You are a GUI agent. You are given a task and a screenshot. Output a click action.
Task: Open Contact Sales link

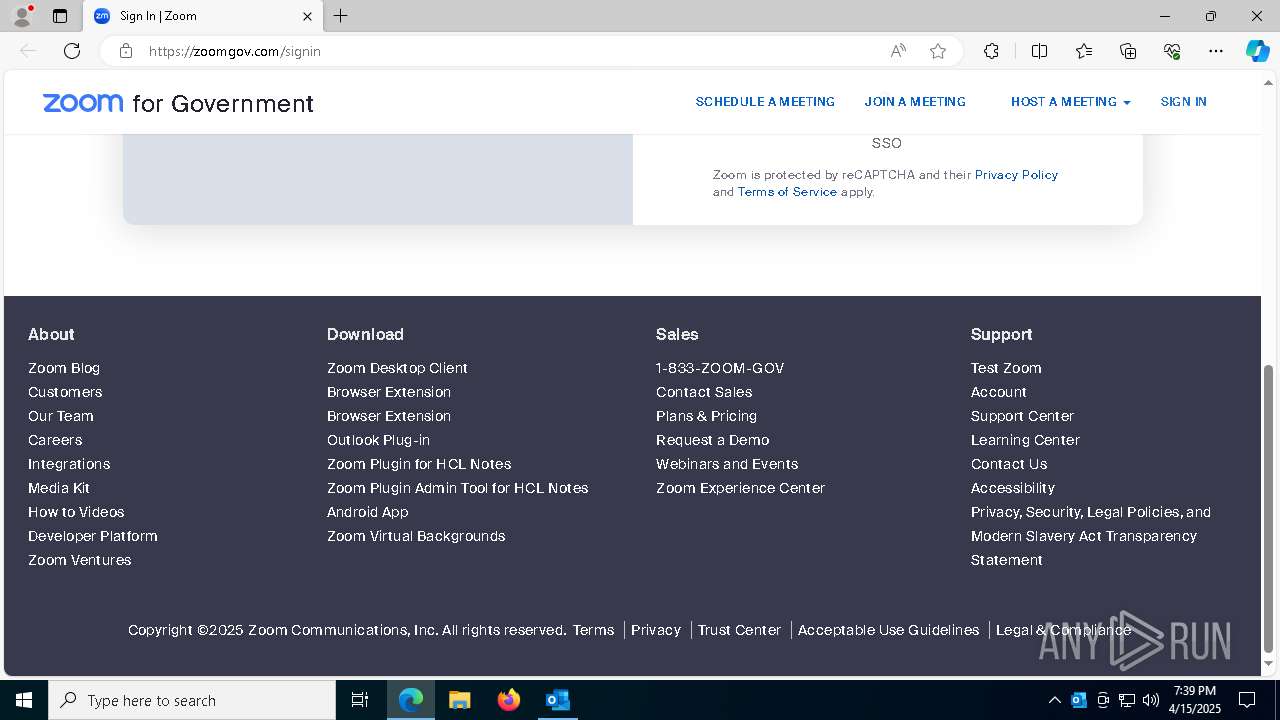point(704,392)
